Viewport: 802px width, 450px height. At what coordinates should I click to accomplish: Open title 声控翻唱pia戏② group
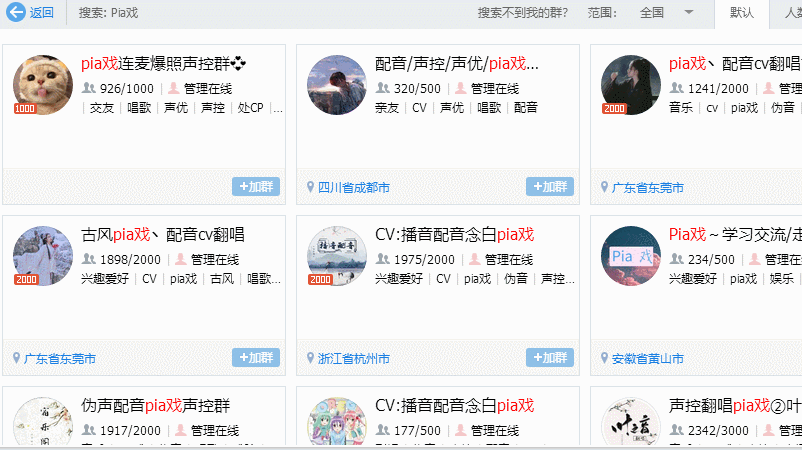pyautogui.click(x=736, y=406)
